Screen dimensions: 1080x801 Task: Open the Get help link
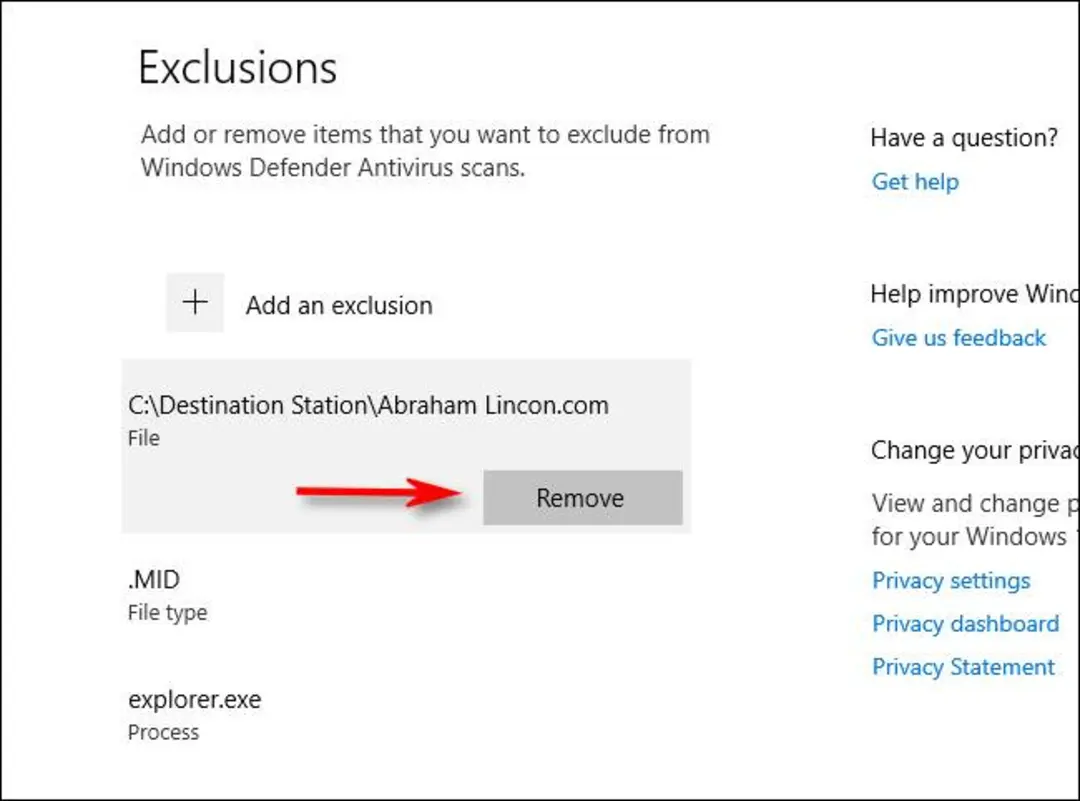point(915,181)
